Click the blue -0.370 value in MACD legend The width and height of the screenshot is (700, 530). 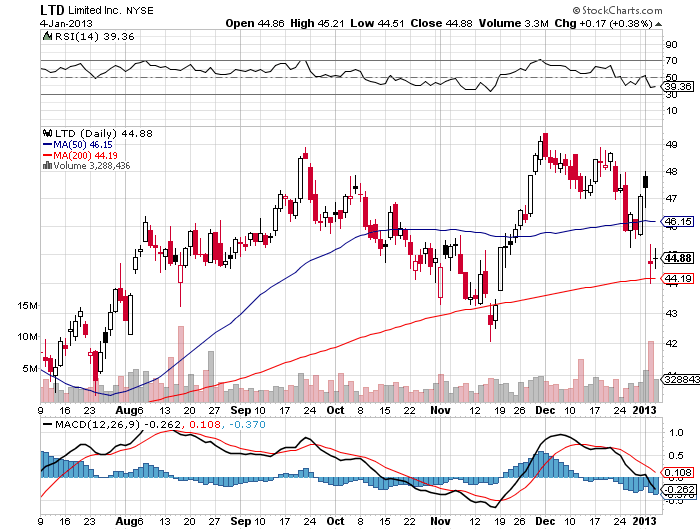coord(247,424)
